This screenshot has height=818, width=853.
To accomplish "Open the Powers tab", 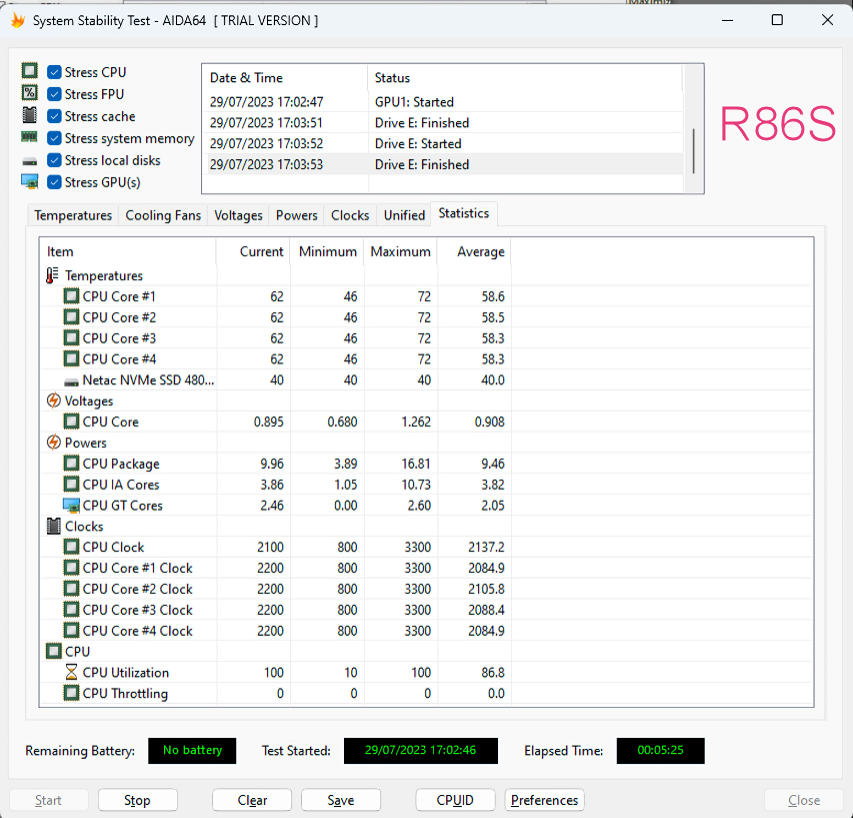I will tap(296, 215).
